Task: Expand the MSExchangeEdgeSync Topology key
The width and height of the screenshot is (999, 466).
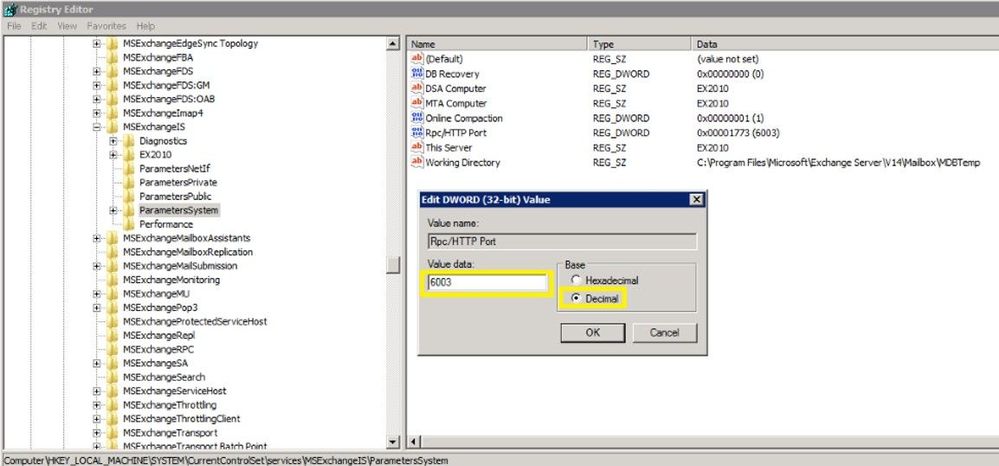Action: click(96, 43)
